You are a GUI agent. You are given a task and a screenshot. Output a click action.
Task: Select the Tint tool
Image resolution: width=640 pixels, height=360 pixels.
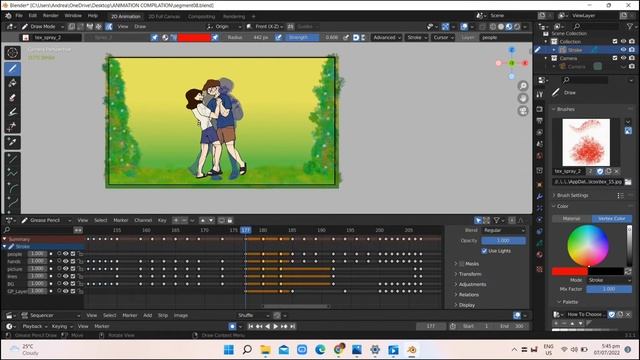(x=12, y=112)
